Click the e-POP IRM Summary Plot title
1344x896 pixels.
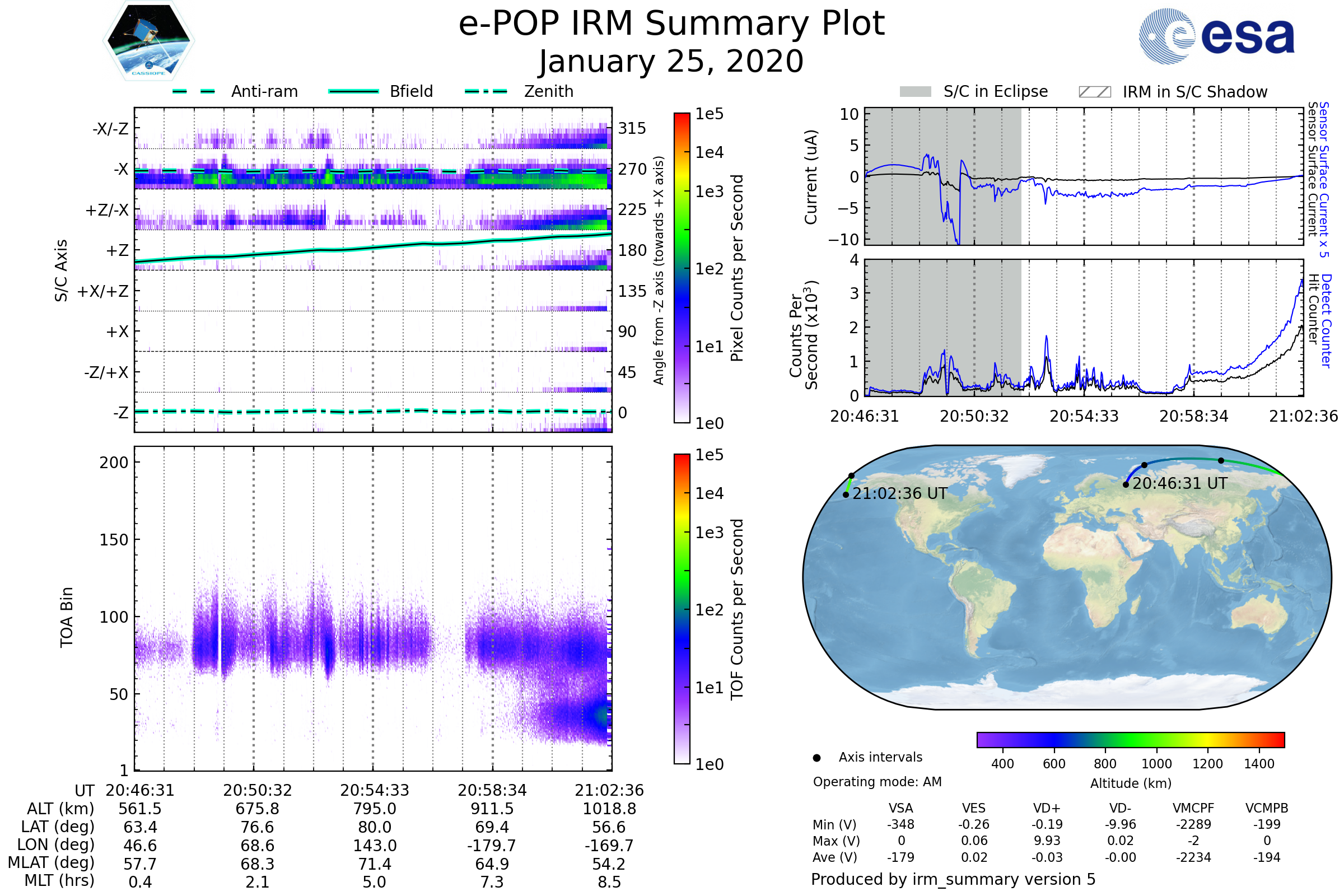[x=671, y=24]
